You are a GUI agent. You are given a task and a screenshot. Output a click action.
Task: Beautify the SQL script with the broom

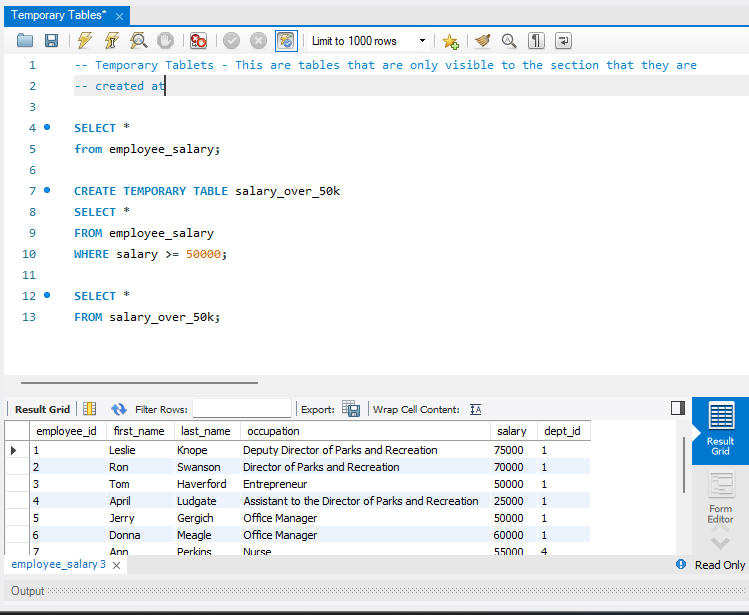point(482,41)
